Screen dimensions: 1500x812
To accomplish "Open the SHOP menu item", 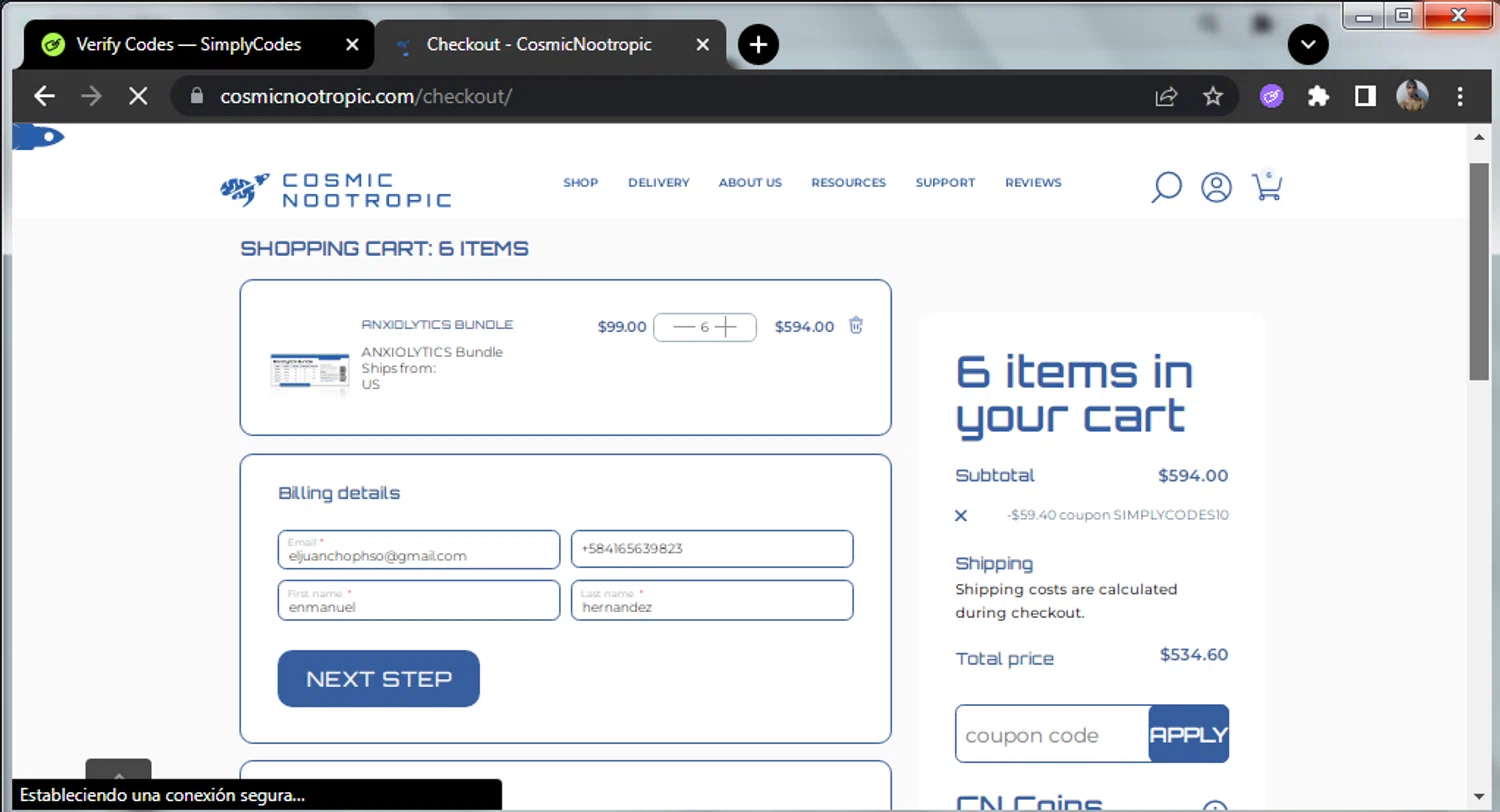I will click(580, 183).
